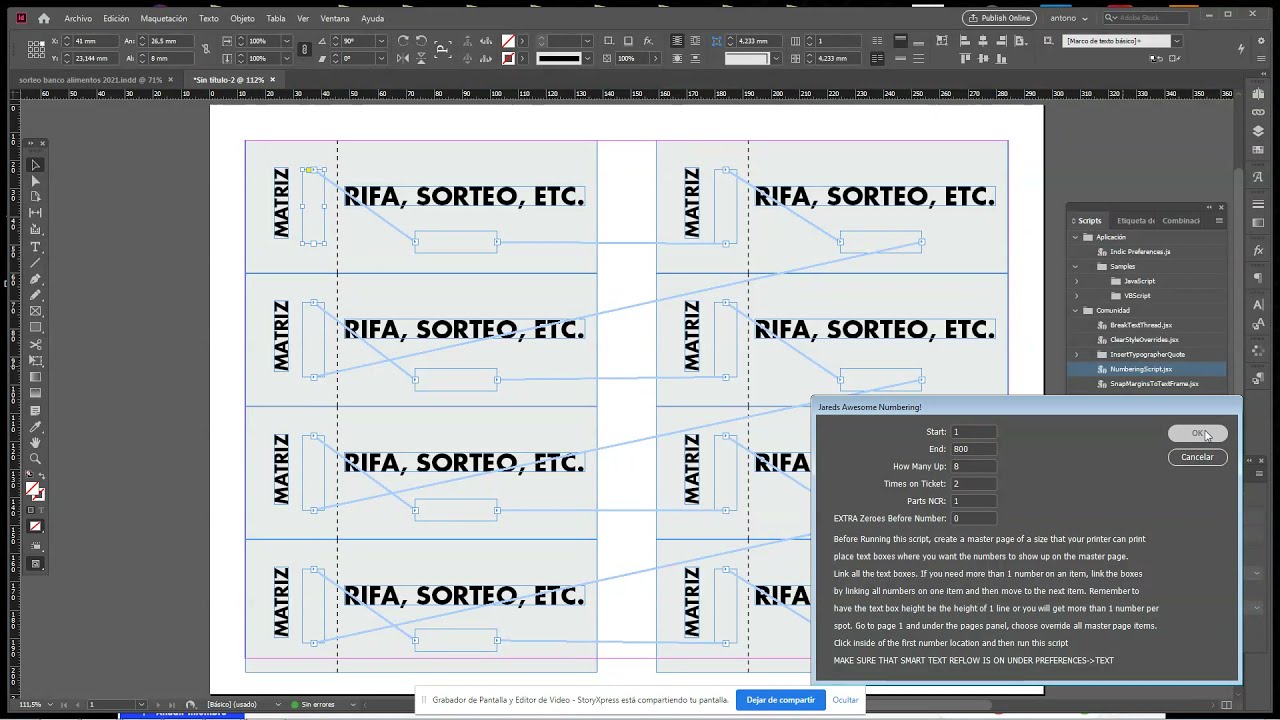Select the Line tool
Image resolution: width=1280 pixels, height=720 pixels.
click(35, 263)
